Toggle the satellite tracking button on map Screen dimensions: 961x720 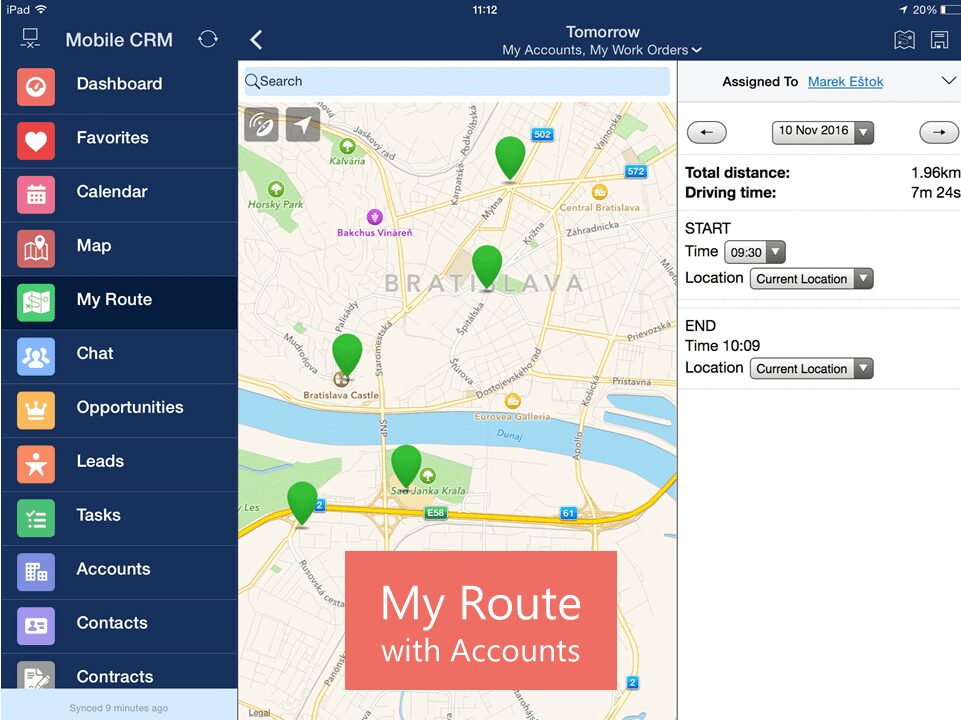pyautogui.click(x=262, y=125)
